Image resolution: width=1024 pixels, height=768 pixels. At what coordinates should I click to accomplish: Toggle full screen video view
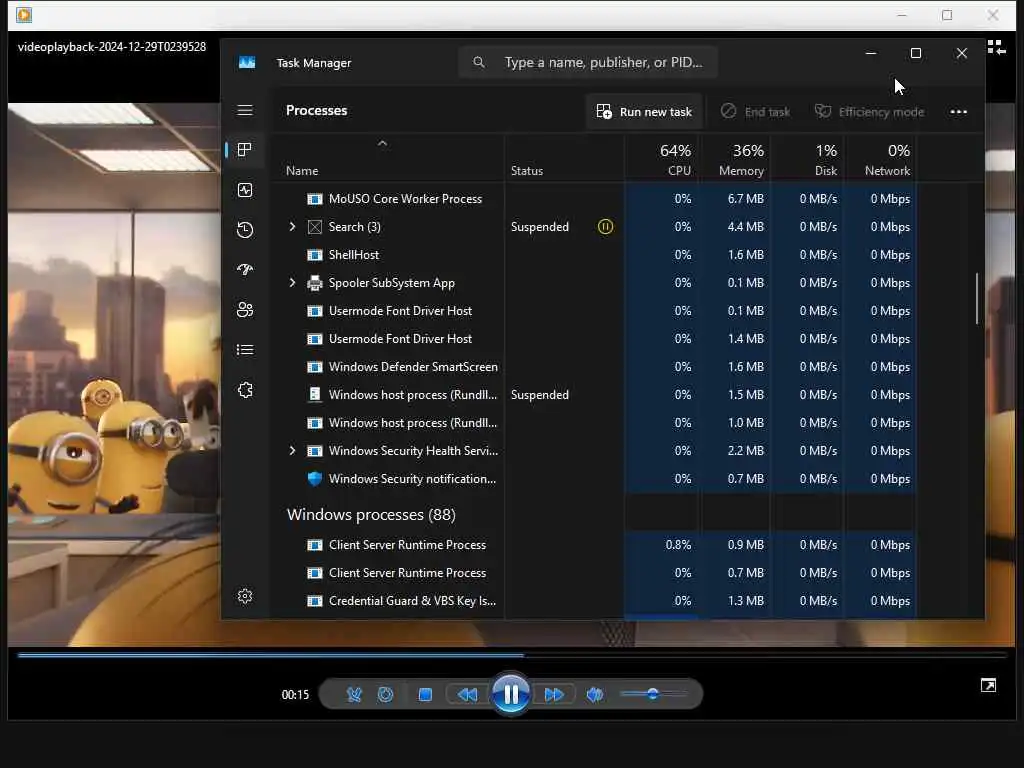(988, 685)
